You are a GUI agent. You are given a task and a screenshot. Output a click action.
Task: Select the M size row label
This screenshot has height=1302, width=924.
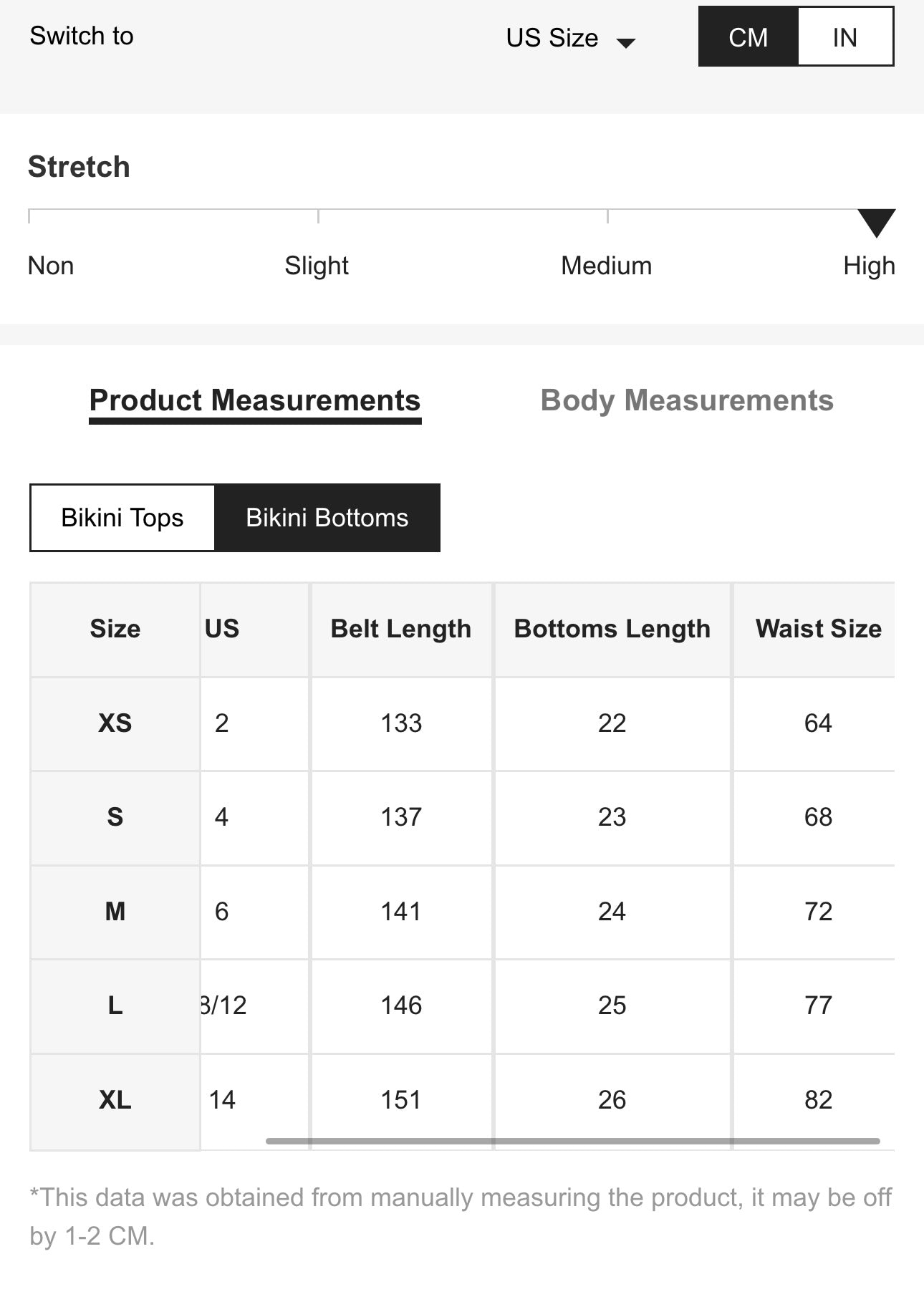[x=115, y=912]
